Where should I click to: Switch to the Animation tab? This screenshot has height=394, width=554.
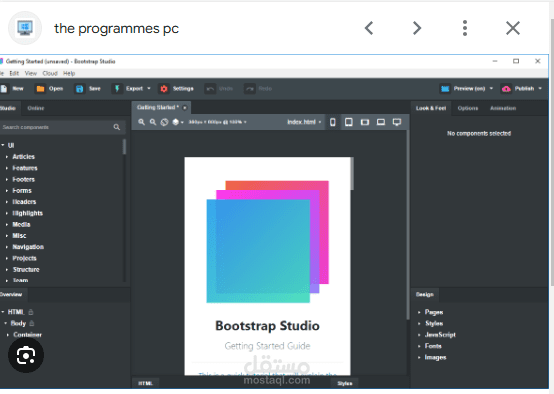click(503, 108)
